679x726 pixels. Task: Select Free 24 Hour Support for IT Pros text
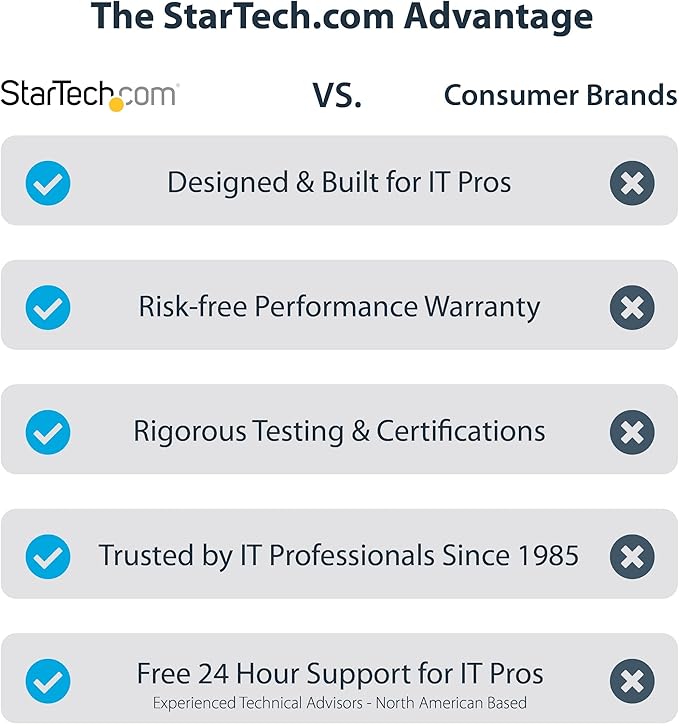(340, 674)
